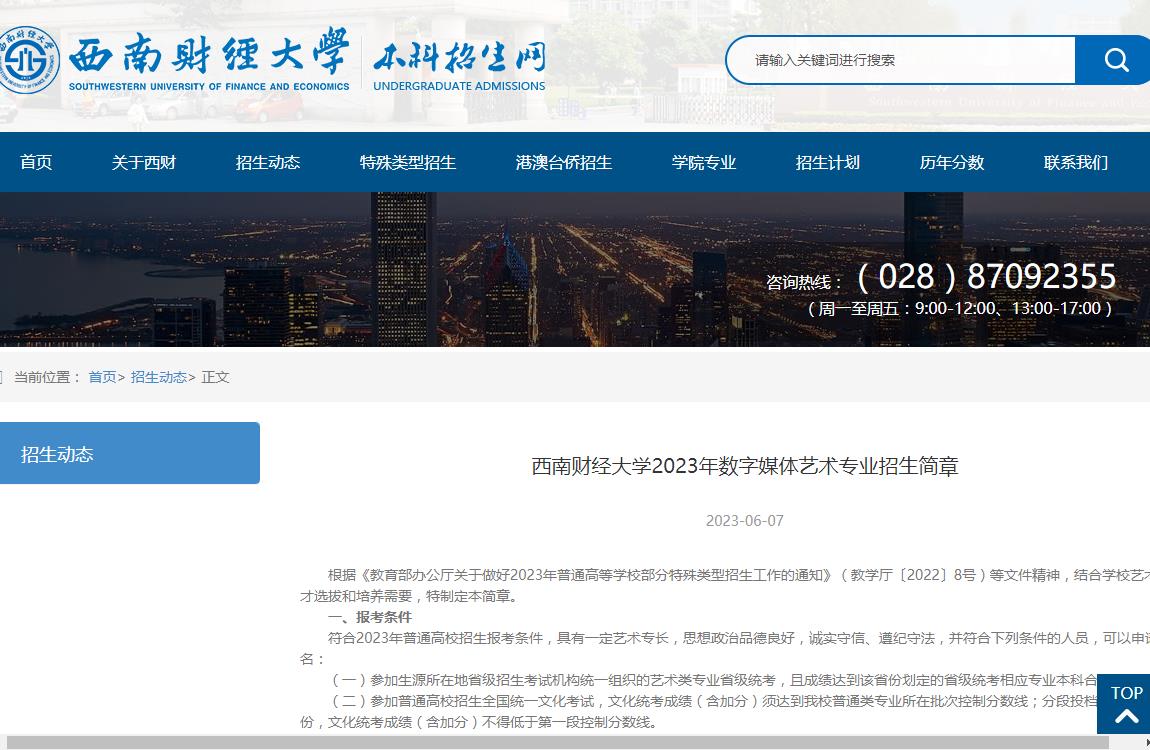
Task: Click the university round emblem logo
Action: [x=26, y=59]
